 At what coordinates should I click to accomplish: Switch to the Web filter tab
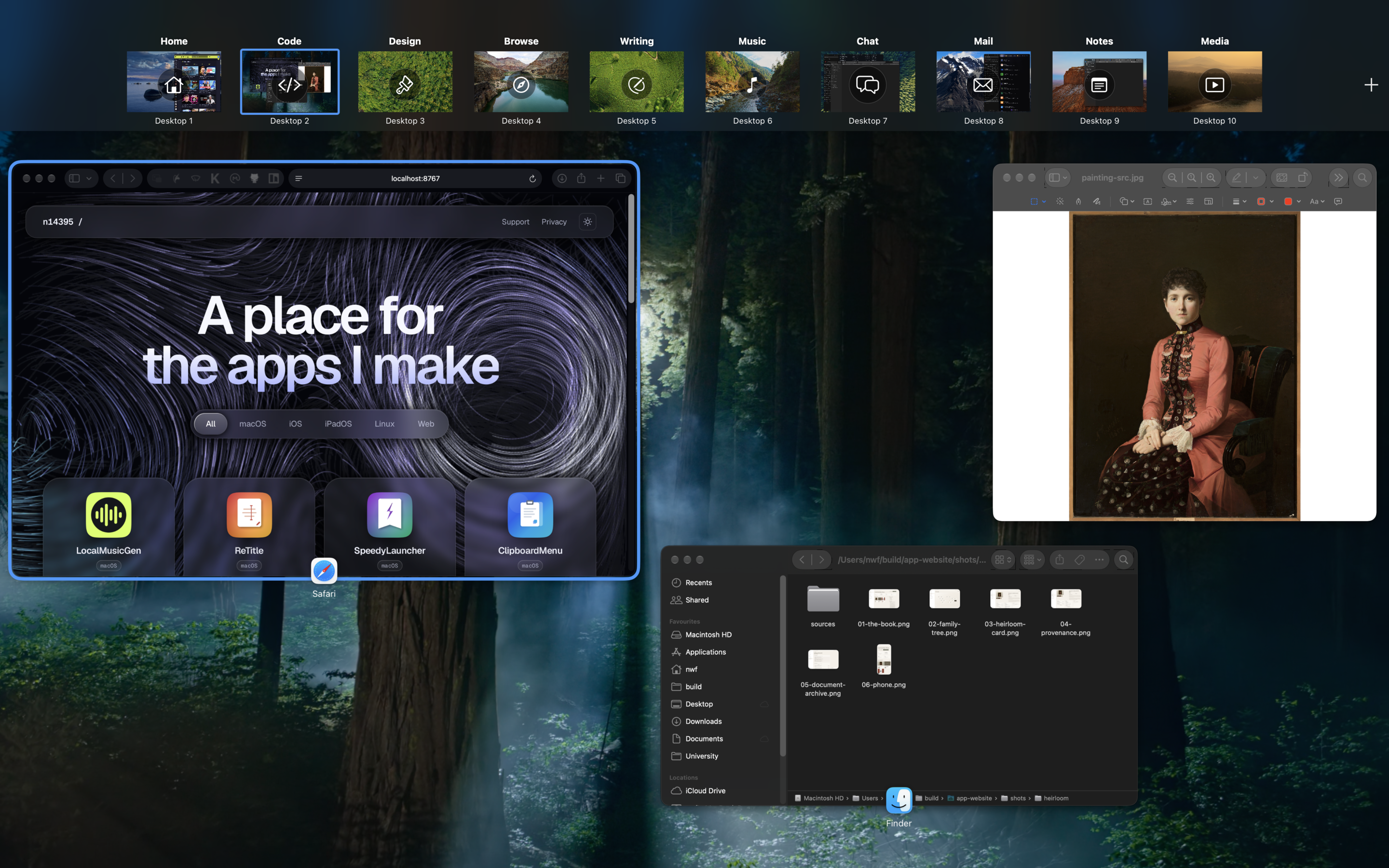426,424
